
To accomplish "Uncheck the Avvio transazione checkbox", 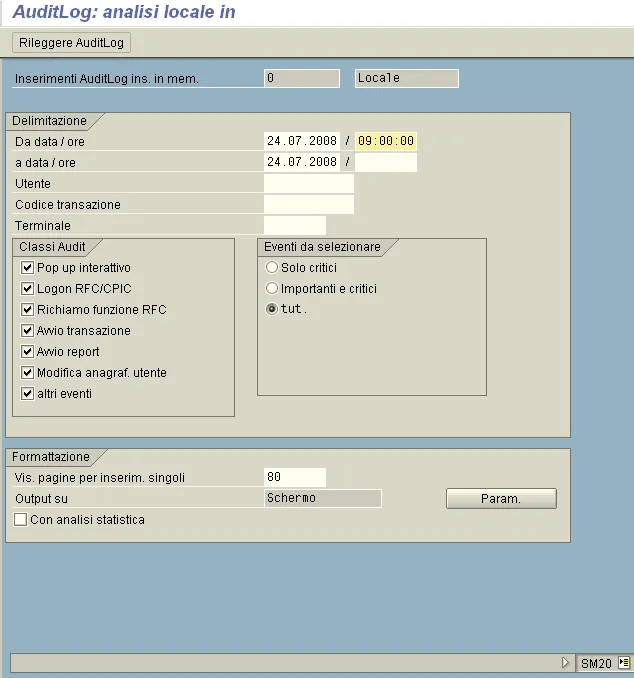I will click(28, 331).
